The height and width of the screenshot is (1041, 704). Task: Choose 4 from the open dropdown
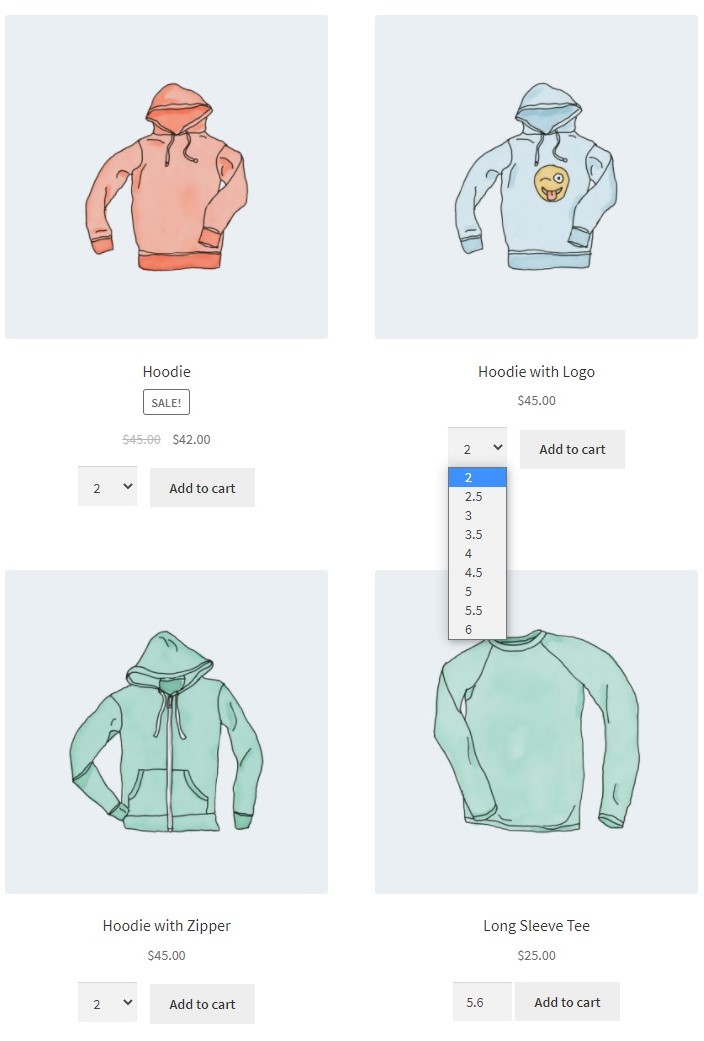(x=478, y=554)
